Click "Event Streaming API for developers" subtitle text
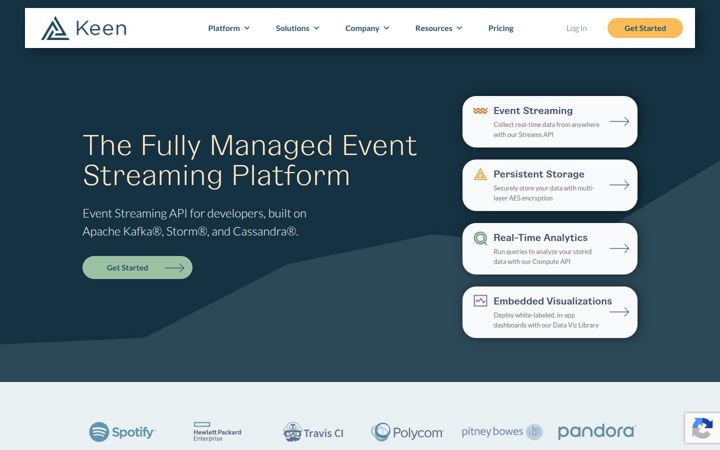The width and height of the screenshot is (720, 450). pos(194,222)
